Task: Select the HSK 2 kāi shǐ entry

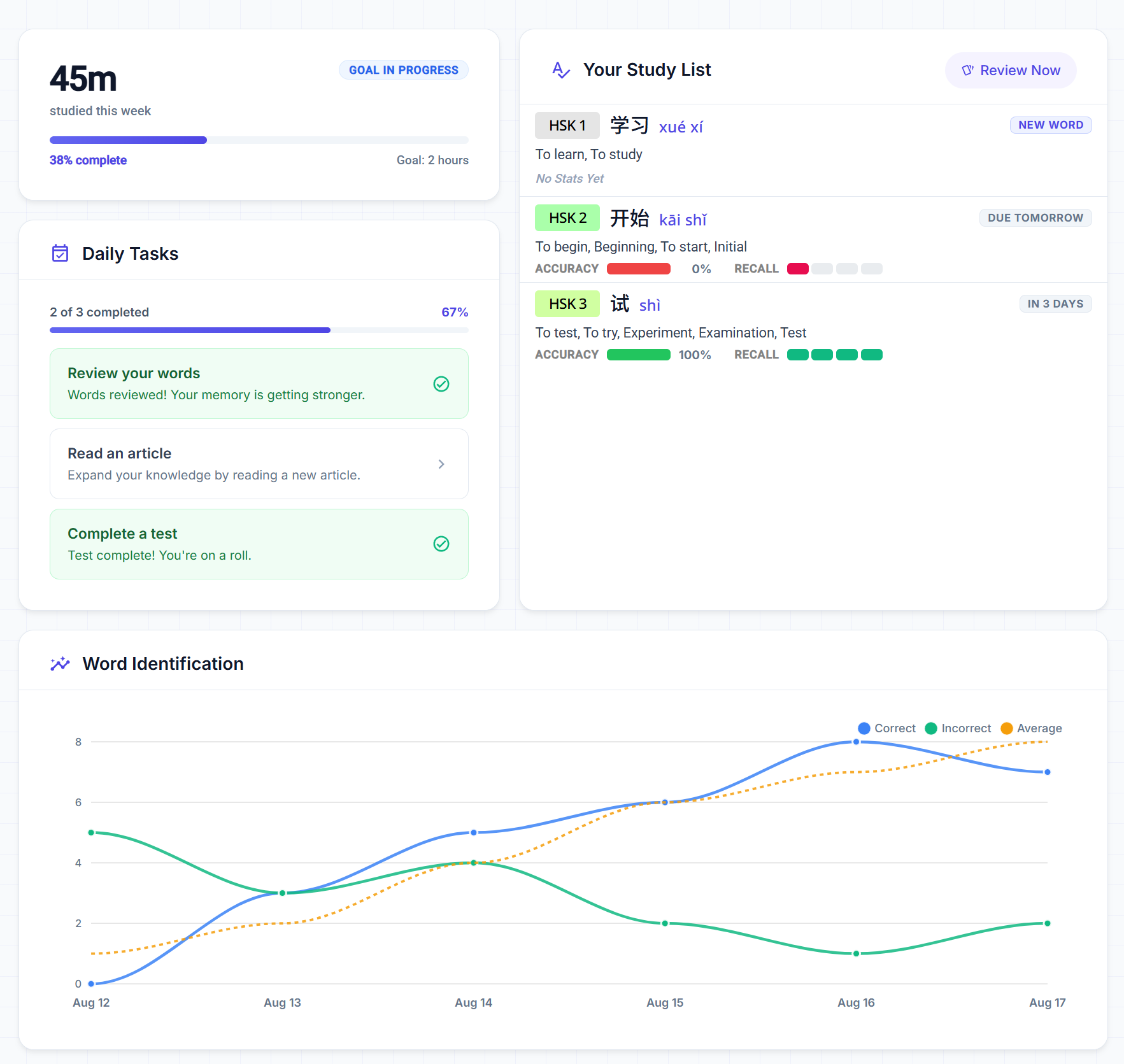Action: 813,239
